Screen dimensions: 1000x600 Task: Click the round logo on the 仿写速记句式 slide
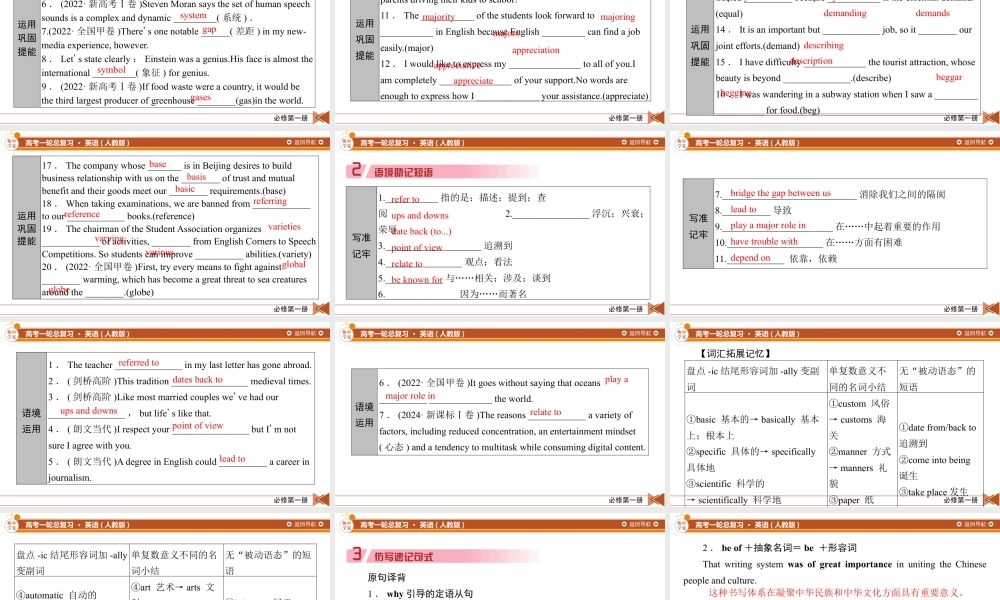pyautogui.click(x=346, y=525)
